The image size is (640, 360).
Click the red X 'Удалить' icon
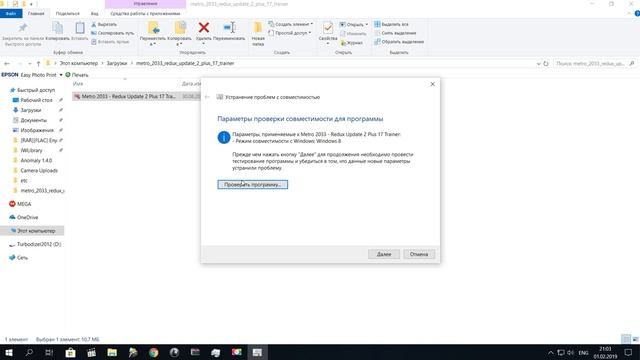[x=204, y=28]
